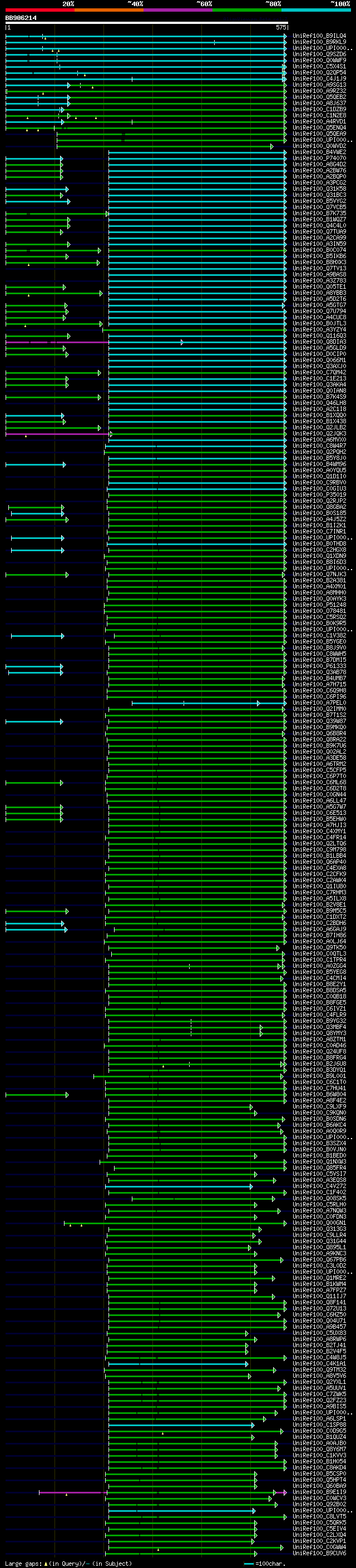The width and height of the screenshot is (356, 1568).
Task: Select label UniRef100_A8J637
Action: pyautogui.click(x=319, y=103)
